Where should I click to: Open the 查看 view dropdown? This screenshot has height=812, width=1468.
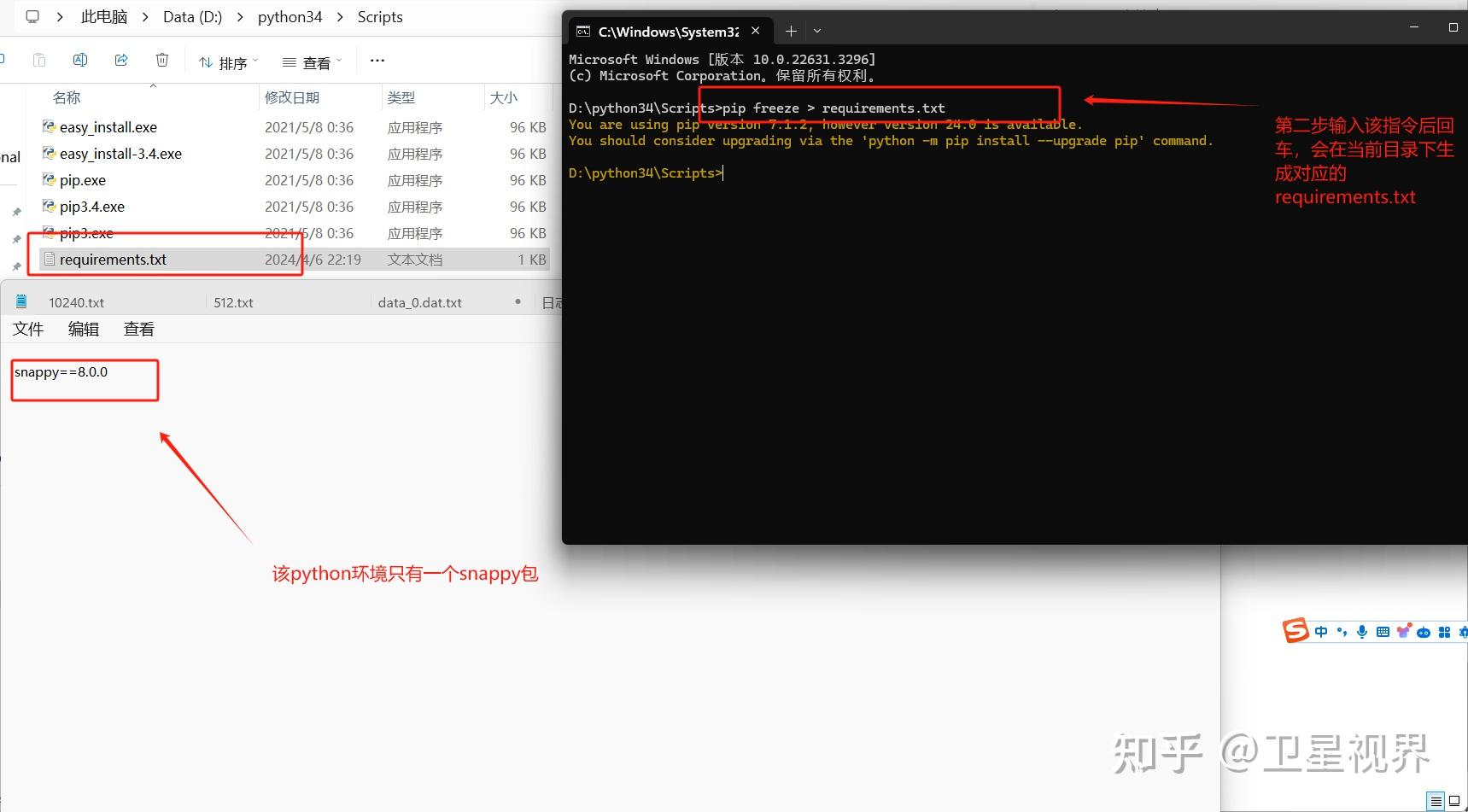coord(310,60)
